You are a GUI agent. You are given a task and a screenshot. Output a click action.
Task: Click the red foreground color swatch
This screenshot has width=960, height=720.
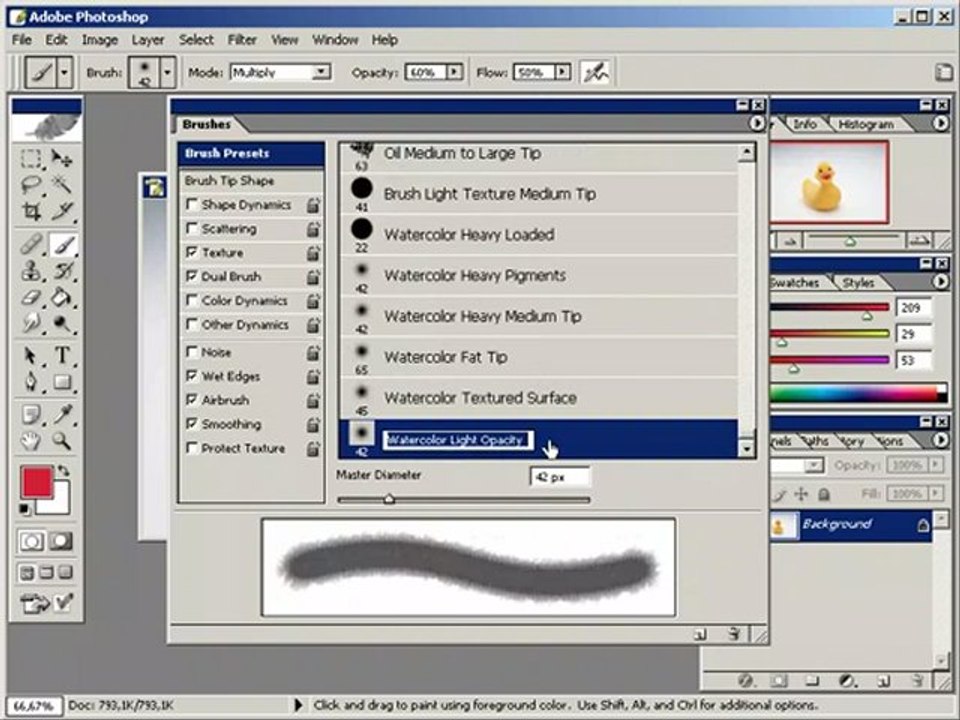pyautogui.click(x=37, y=482)
